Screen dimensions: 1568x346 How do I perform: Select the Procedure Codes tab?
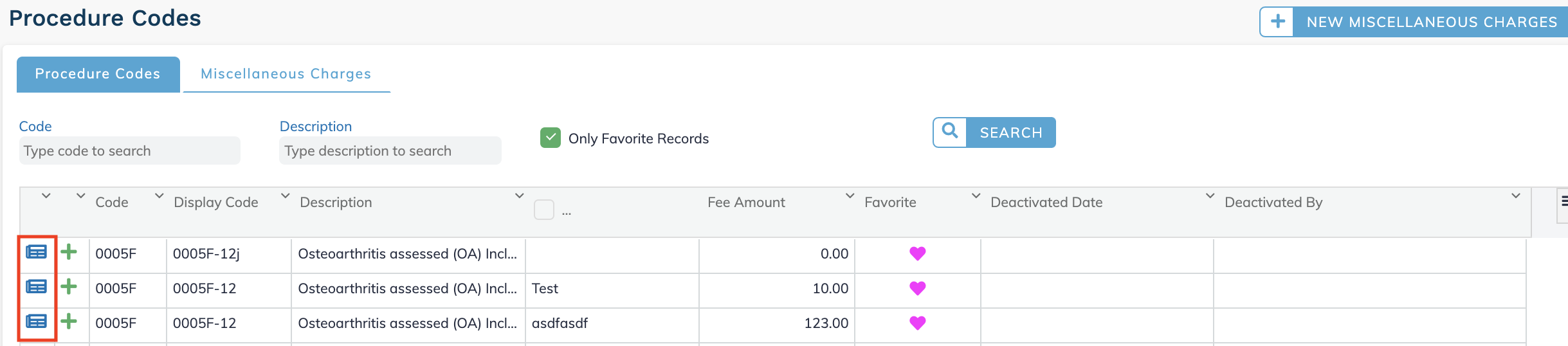pos(98,74)
